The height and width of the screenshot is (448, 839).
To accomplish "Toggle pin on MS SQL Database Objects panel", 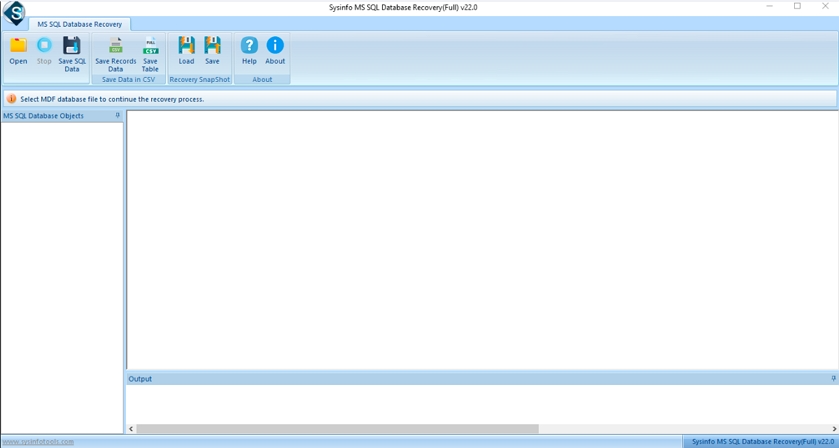I will click(x=118, y=116).
